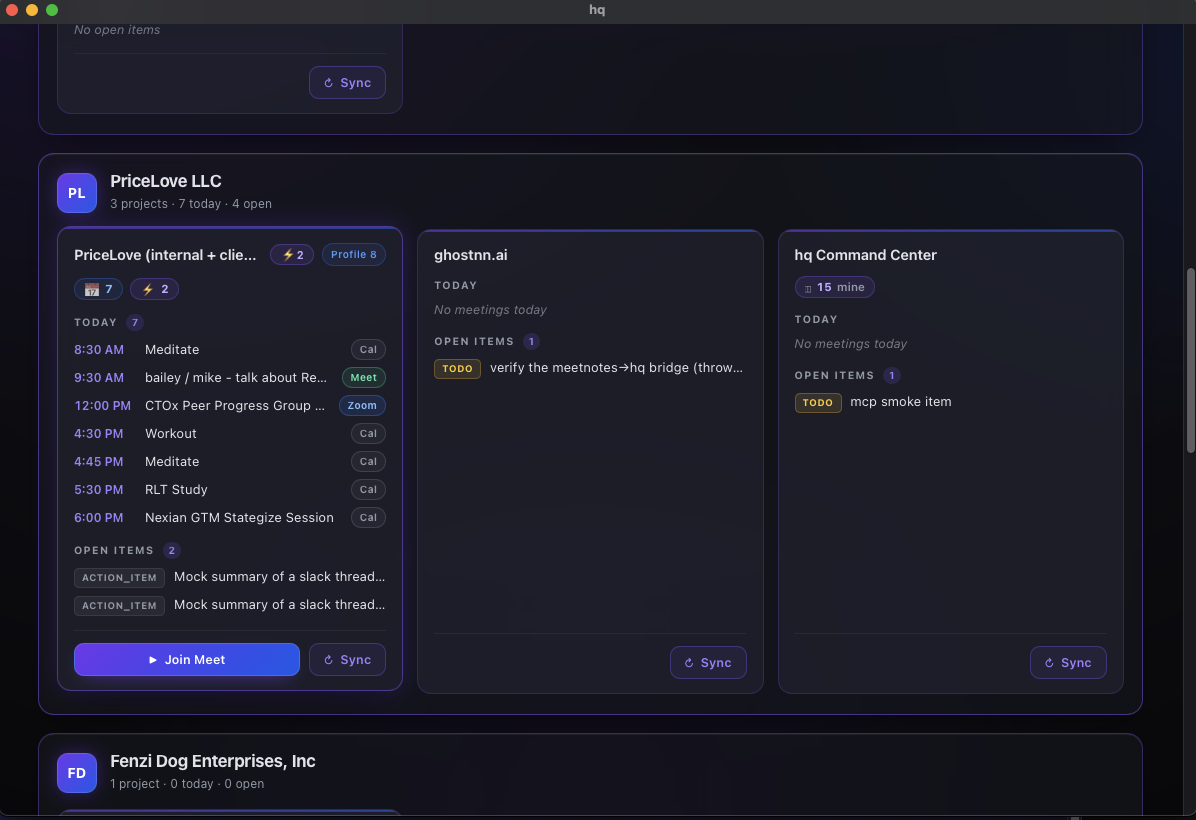Click Cal tag for Workout
The image size is (1196, 820).
pyautogui.click(x=368, y=433)
